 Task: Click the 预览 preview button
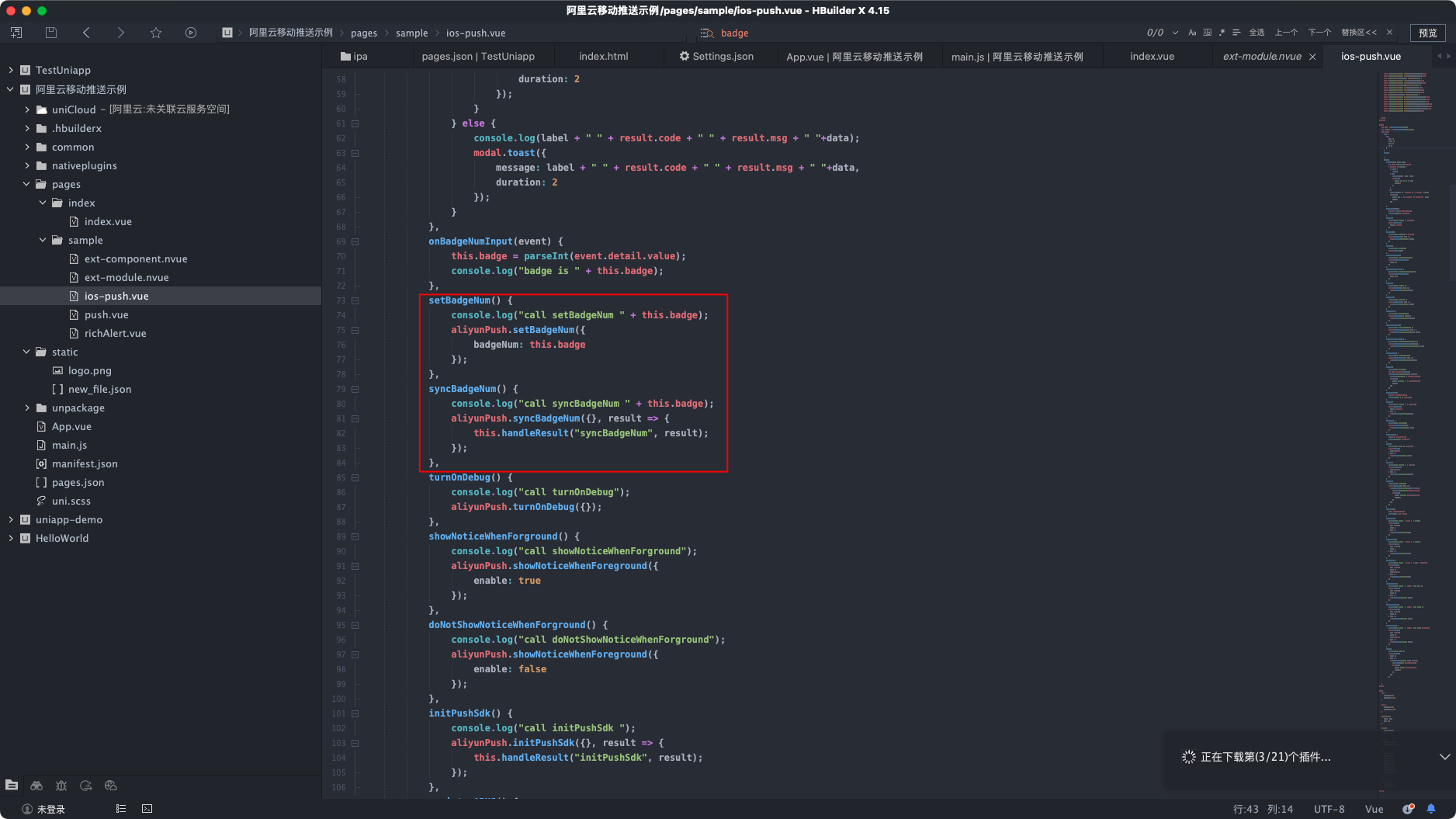pos(1428,33)
